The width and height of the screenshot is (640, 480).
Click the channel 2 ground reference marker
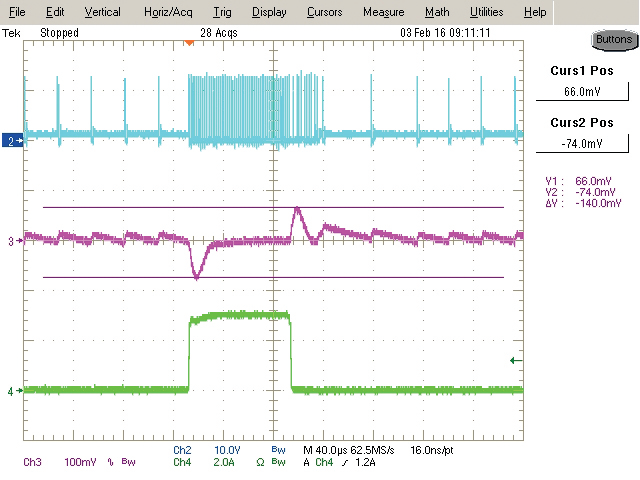click(14, 143)
